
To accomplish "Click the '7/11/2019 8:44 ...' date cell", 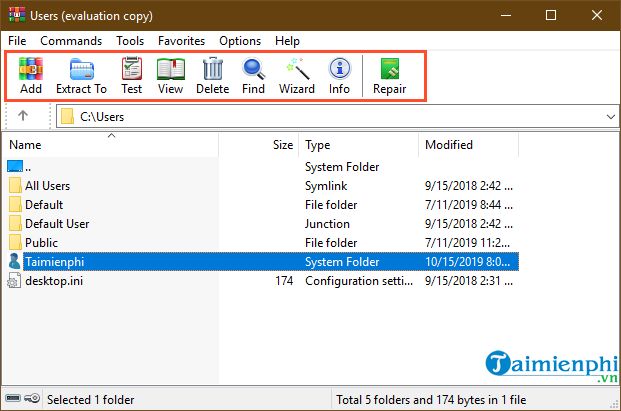I will pos(469,204).
